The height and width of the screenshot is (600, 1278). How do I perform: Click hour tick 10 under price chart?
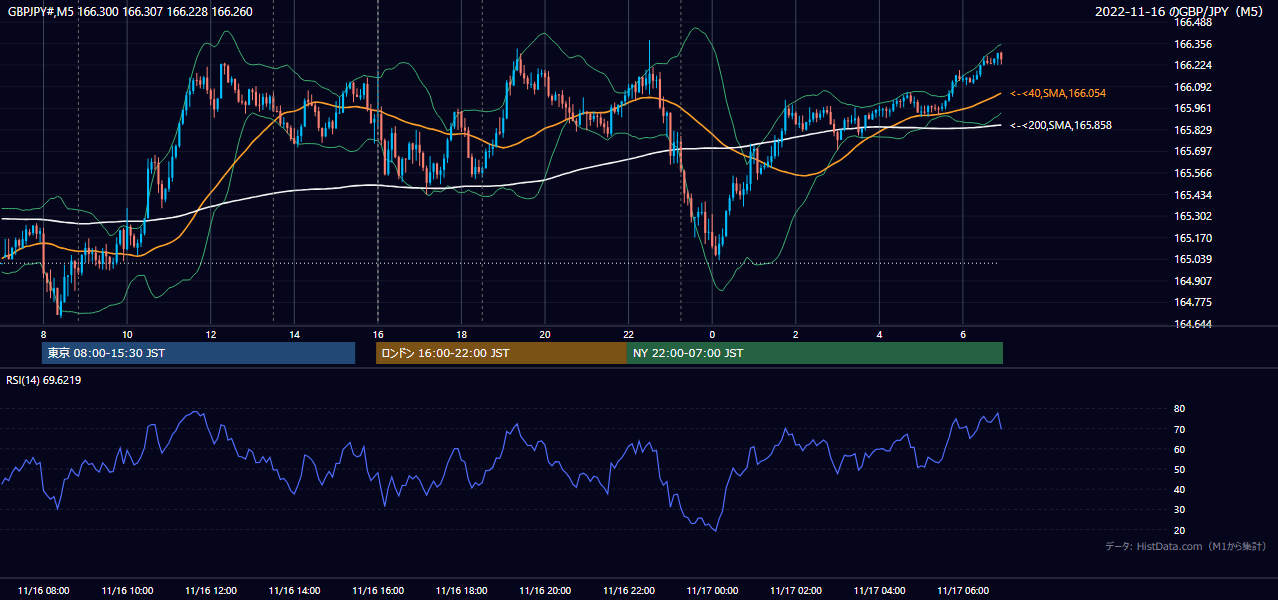point(127,334)
